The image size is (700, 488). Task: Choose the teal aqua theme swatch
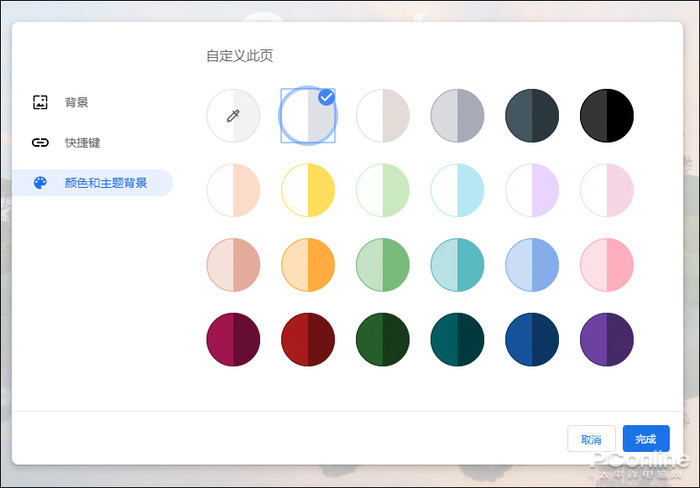[x=457, y=265]
